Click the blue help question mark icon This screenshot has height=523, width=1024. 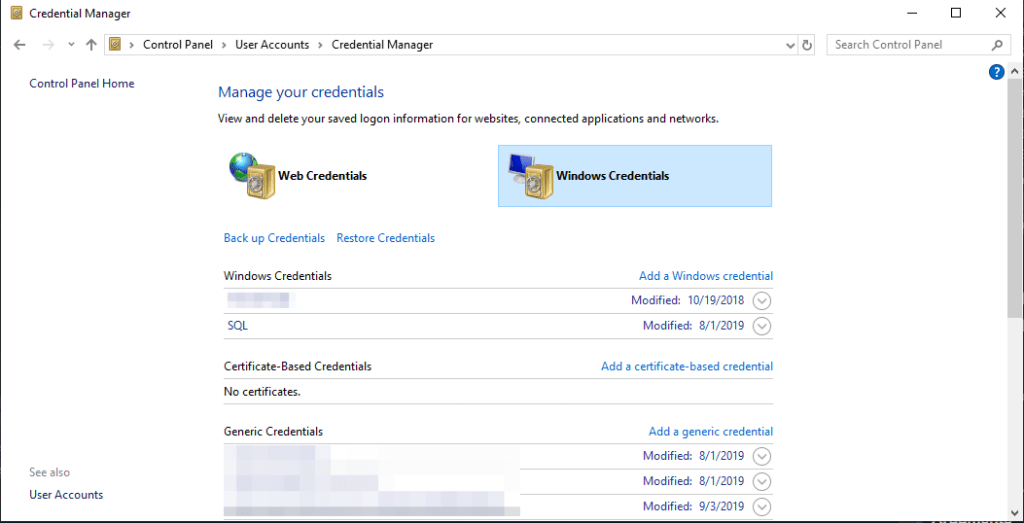996,72
